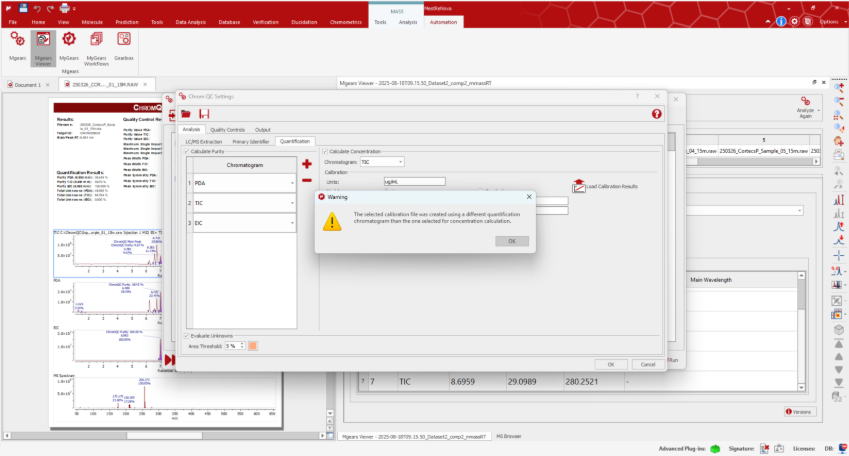Click the Load Calibration Results icon
The image size is (849, 456).
[x=579, y=186]
